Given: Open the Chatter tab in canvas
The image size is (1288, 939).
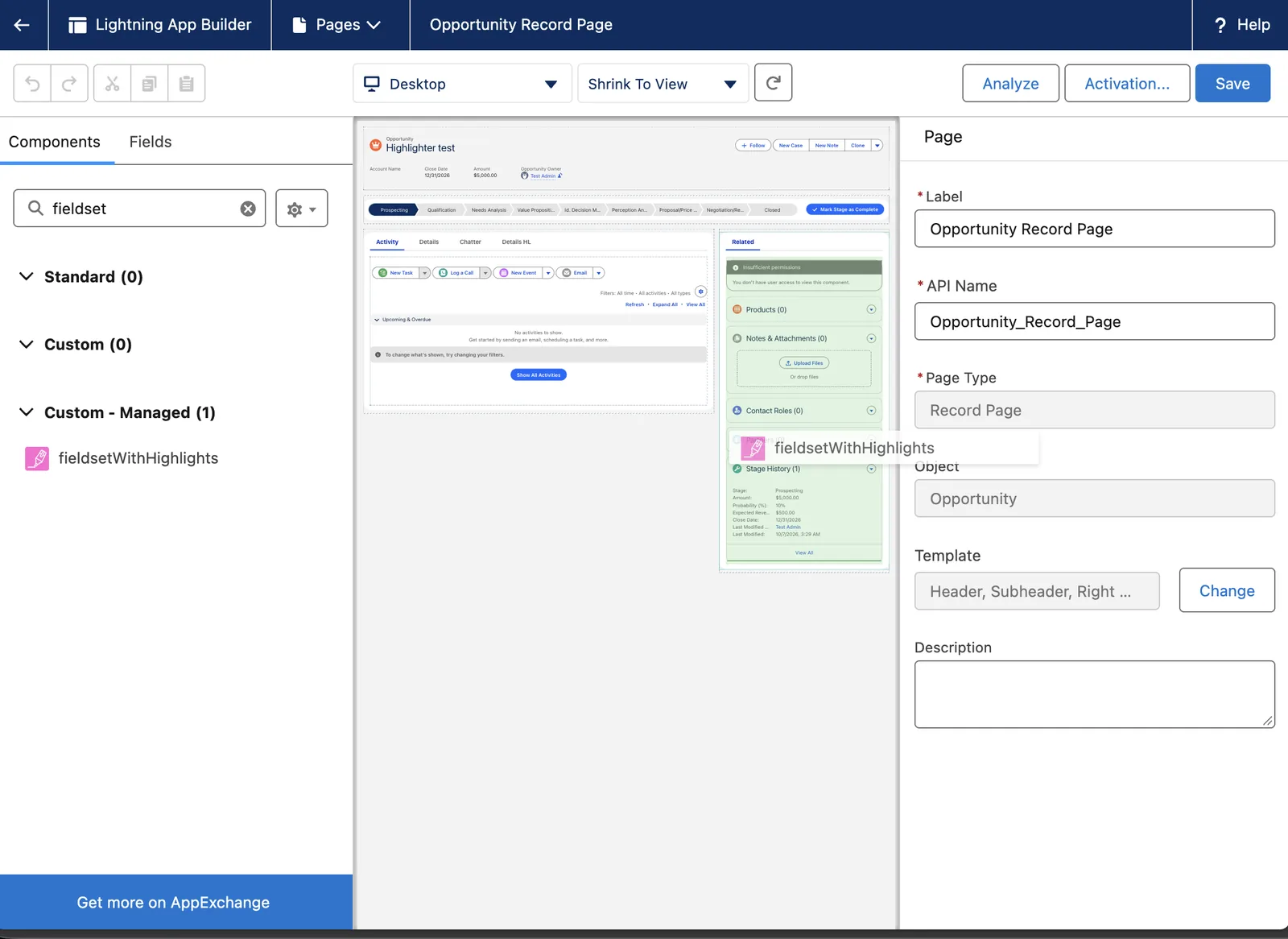Looking at the screenshot, I should [x=470, y=242].
